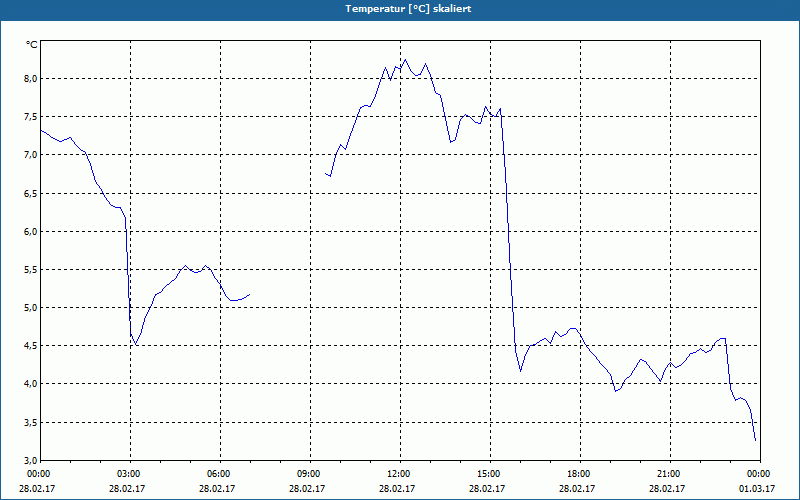Screen dimensions: 800x500
Task: Click the "6,5" y-axis label
Action: (x=31, y=193)
